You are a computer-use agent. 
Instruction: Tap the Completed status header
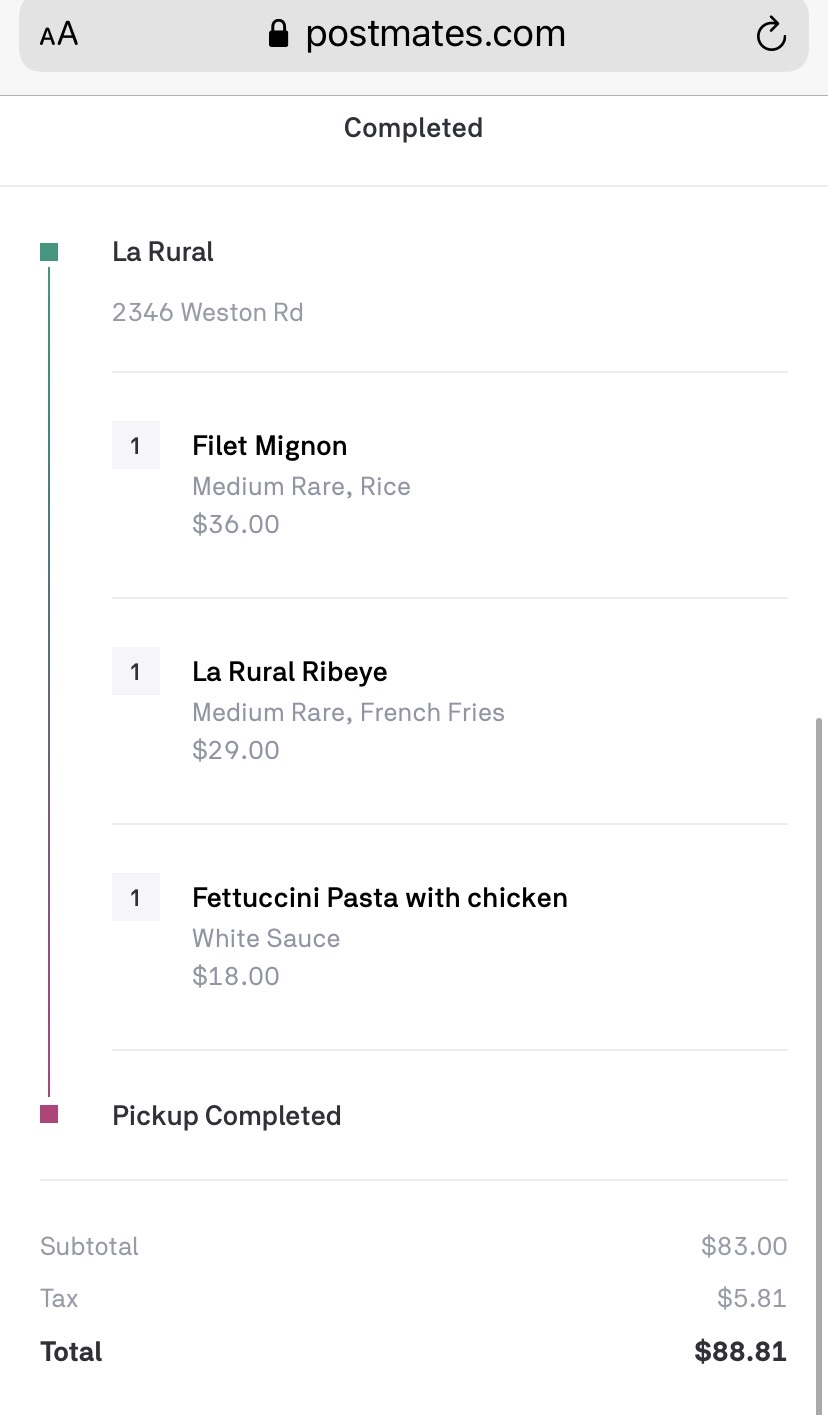[413, 128]
